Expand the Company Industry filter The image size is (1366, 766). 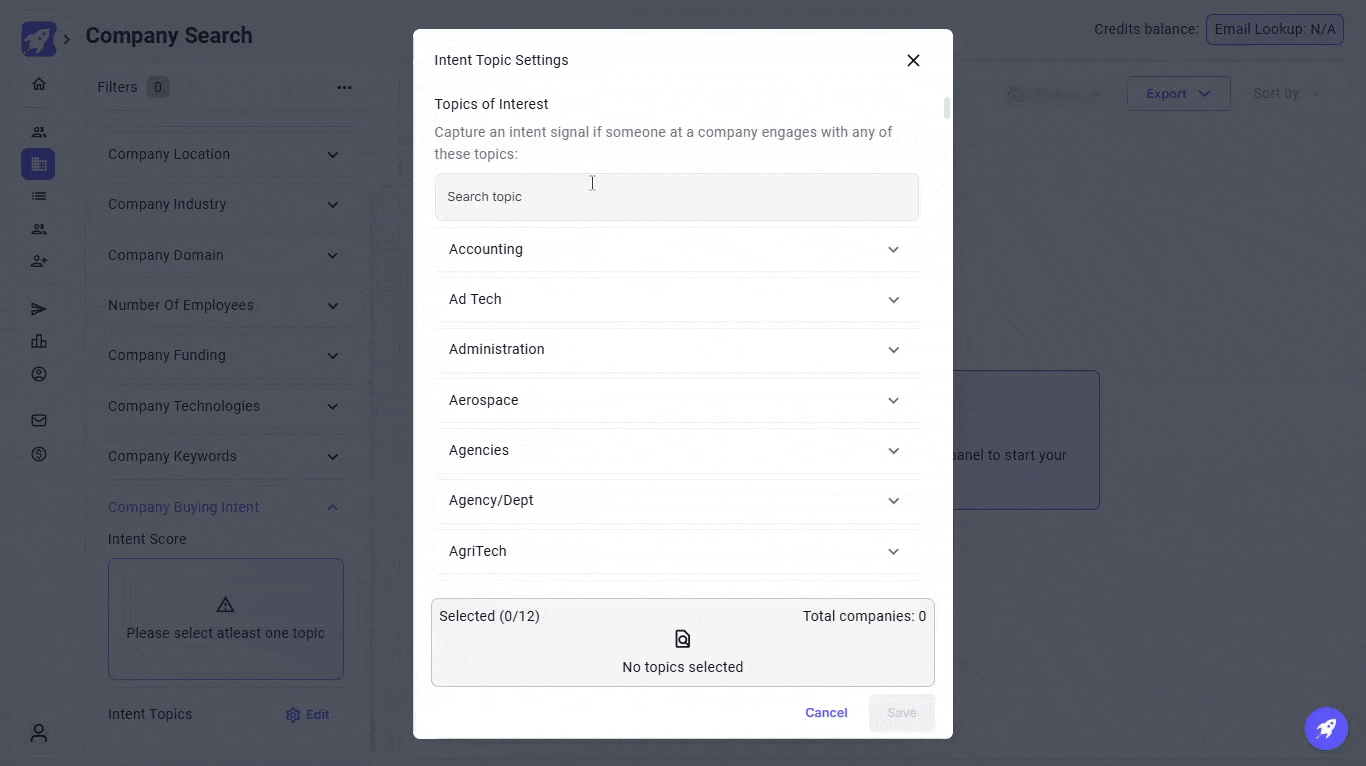pos(333,205)
